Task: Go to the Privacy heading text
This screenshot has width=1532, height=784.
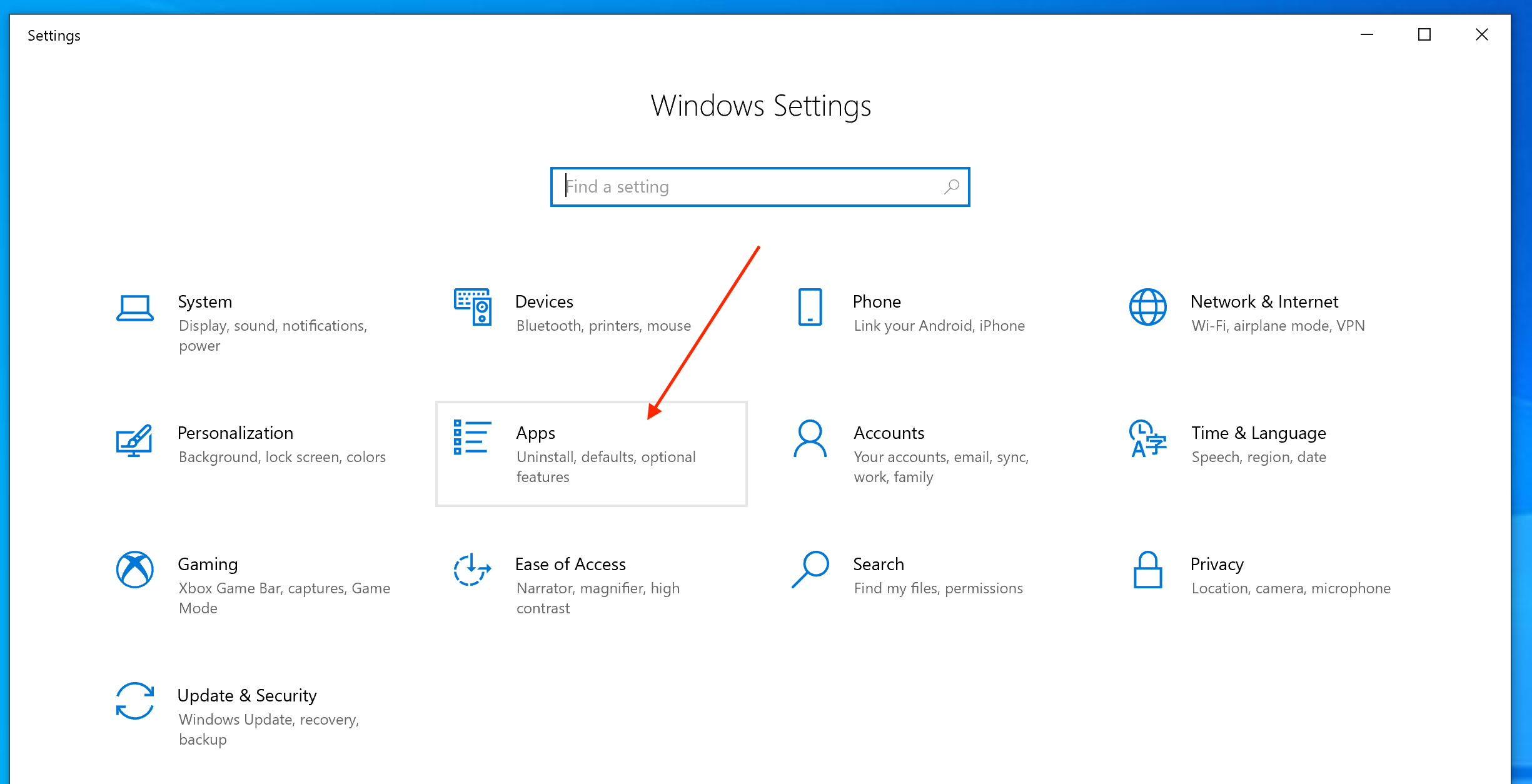Action: pyautogui.click(x=1217, y=564)
